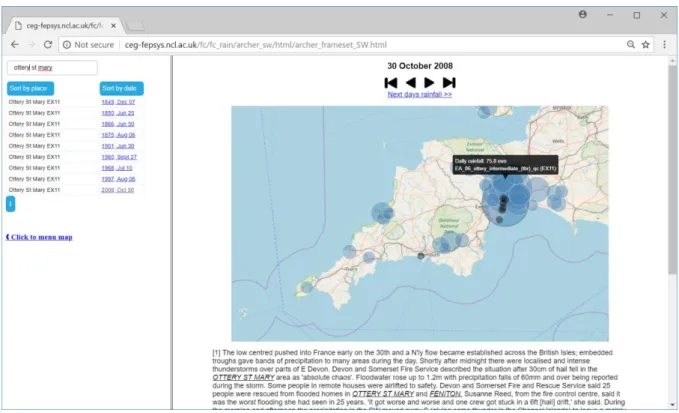Screen dimensions: 679x413
Task: Open a new browser tab
Action: pos(135,27)
